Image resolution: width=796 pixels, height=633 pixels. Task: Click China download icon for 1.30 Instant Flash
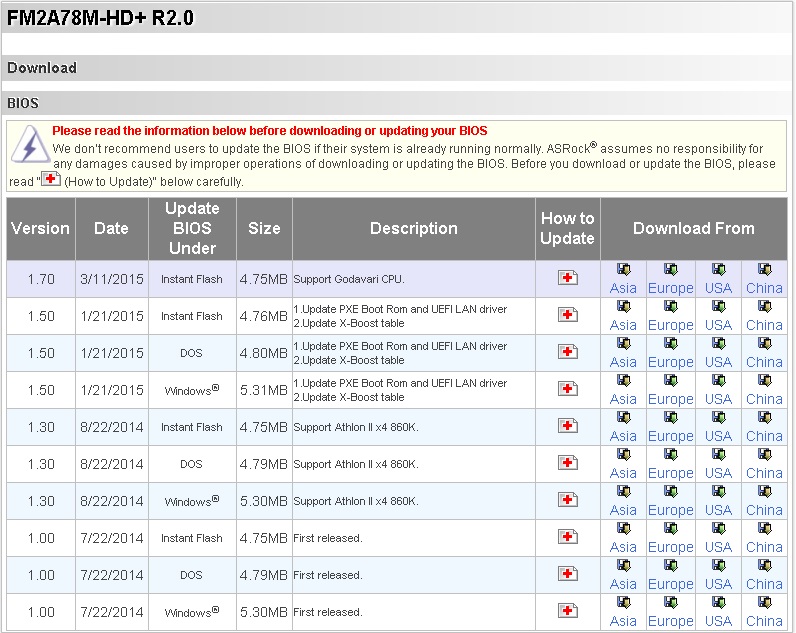coord(765,418)
